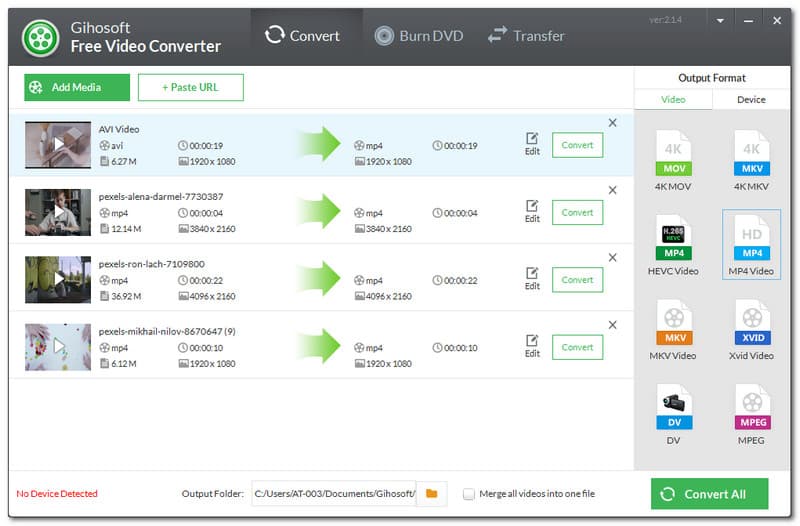
Task: Switch to the Burn DVD tab
Action: [418, 36]
